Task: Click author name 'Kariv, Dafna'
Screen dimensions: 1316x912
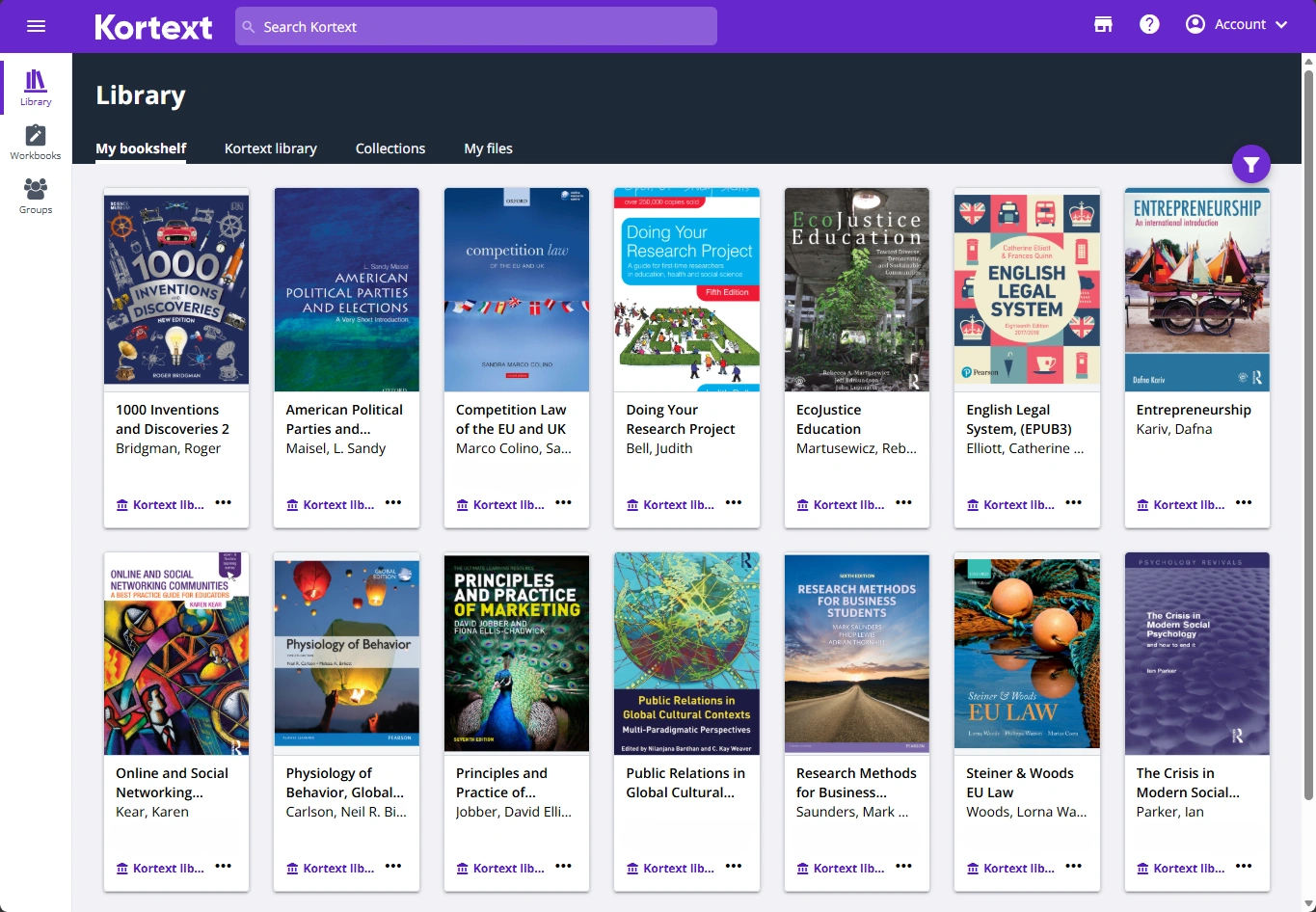Action: [1174, 429]
